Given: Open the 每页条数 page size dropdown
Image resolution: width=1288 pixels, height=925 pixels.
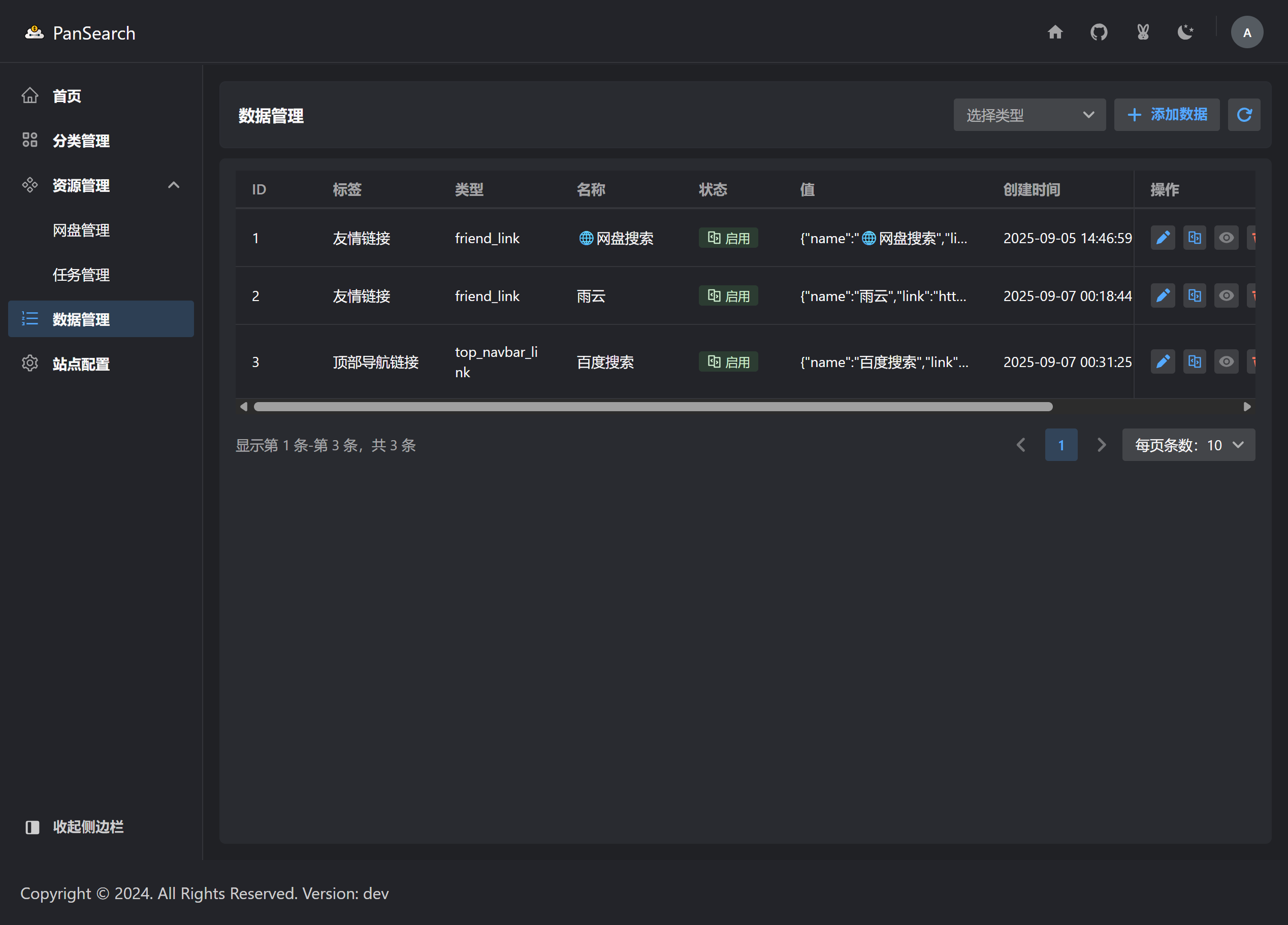Looking at the screenshot, I should click(x=1188, y=445).
